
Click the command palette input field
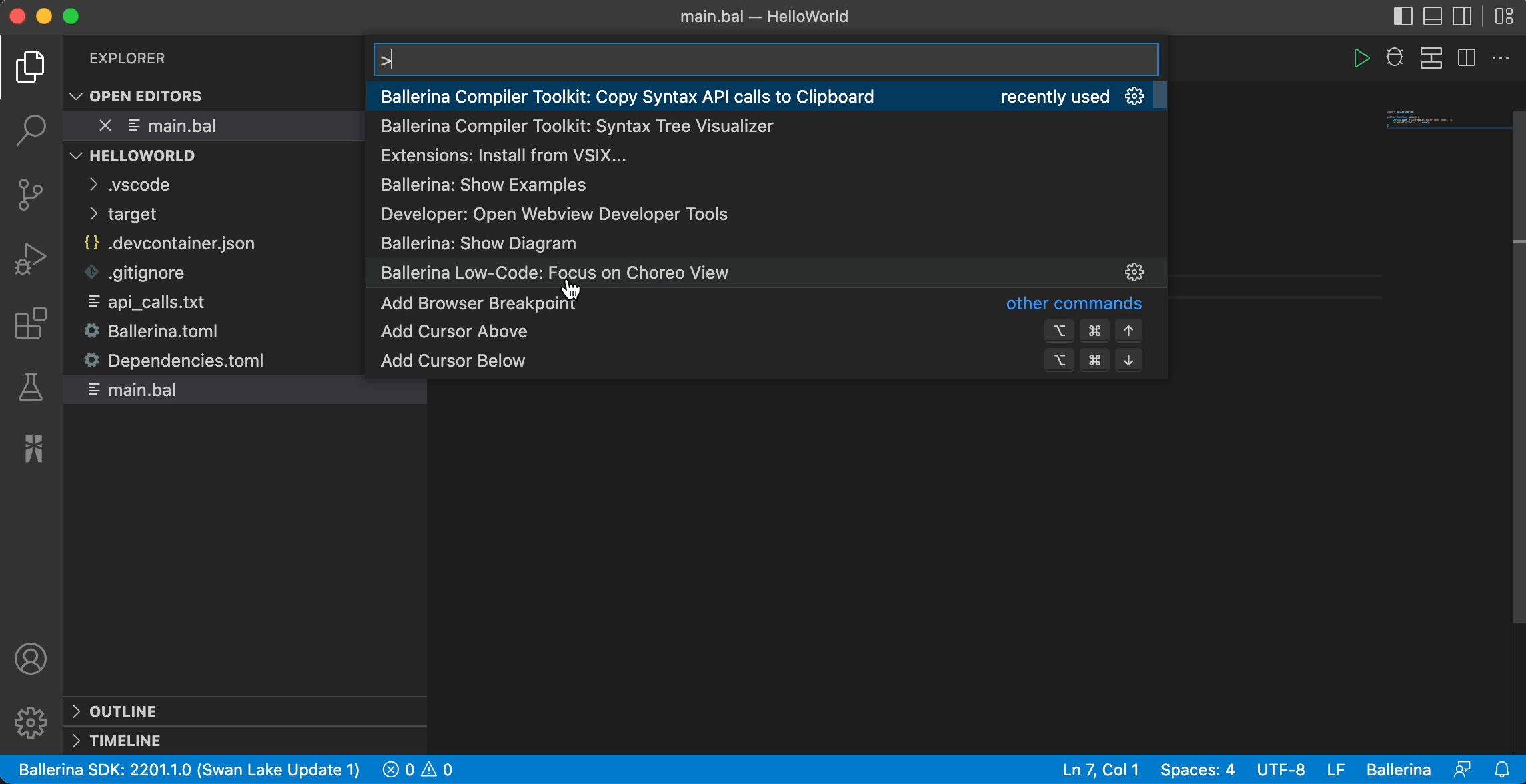click(766, 60)
